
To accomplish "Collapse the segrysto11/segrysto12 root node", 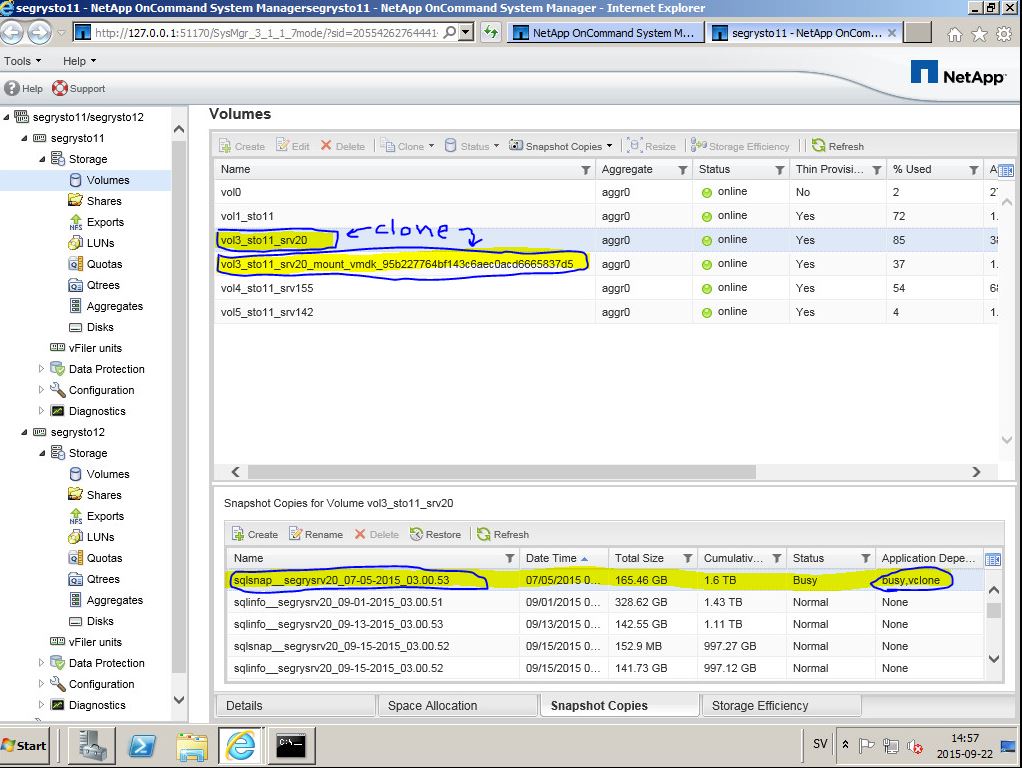I will click(x=7, y=117).
